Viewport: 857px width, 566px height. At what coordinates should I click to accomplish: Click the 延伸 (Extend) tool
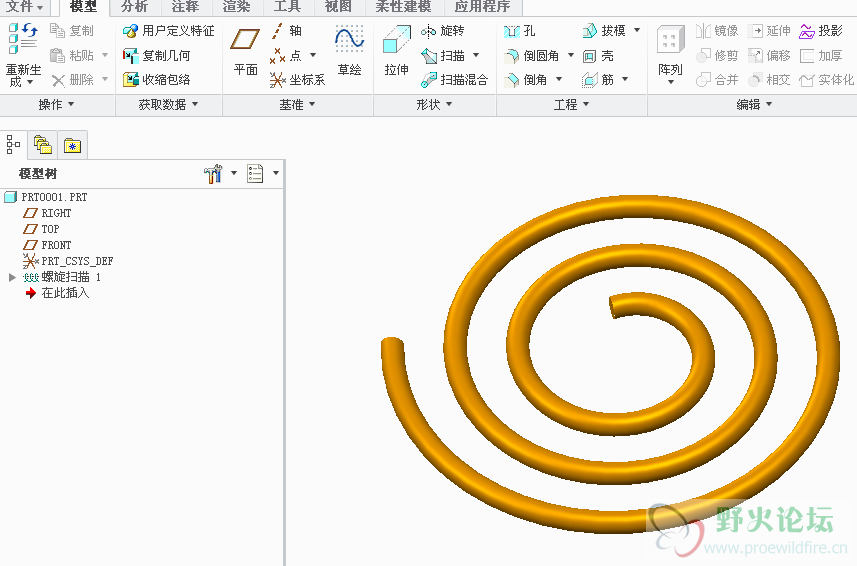[x=769, y=31]
